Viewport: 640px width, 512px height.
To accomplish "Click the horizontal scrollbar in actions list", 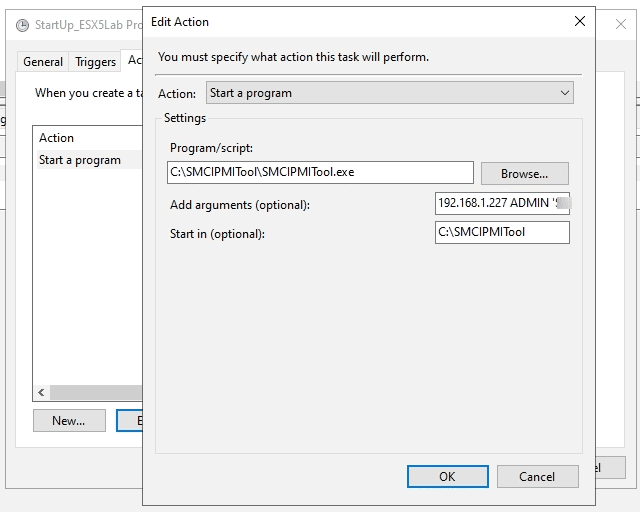I will click(x=95, y=393).
